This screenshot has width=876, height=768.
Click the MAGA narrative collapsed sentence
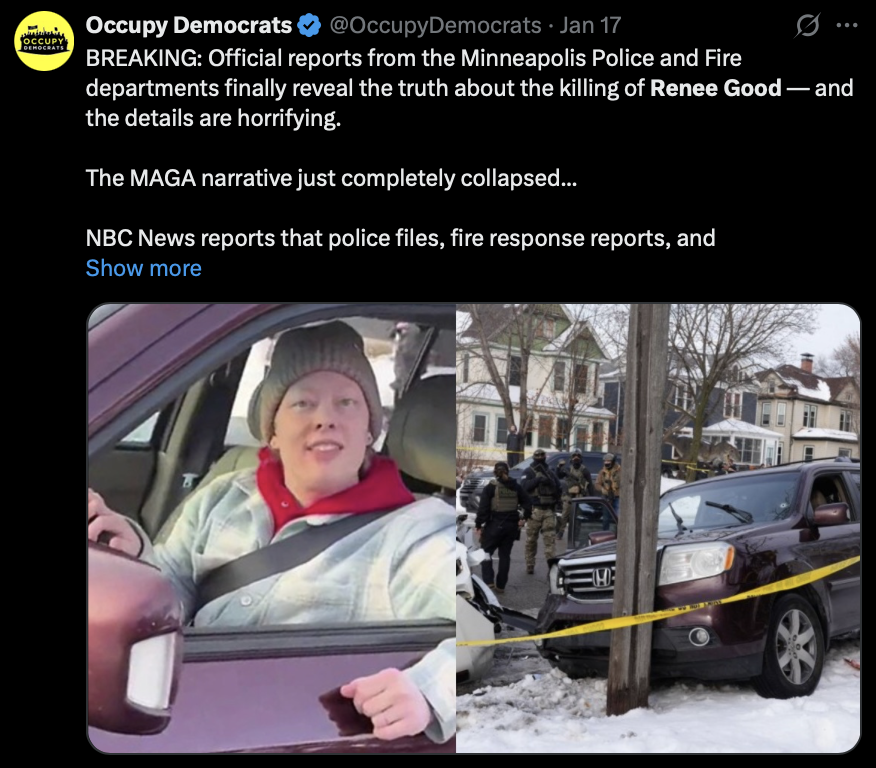[x=331, y=178]
